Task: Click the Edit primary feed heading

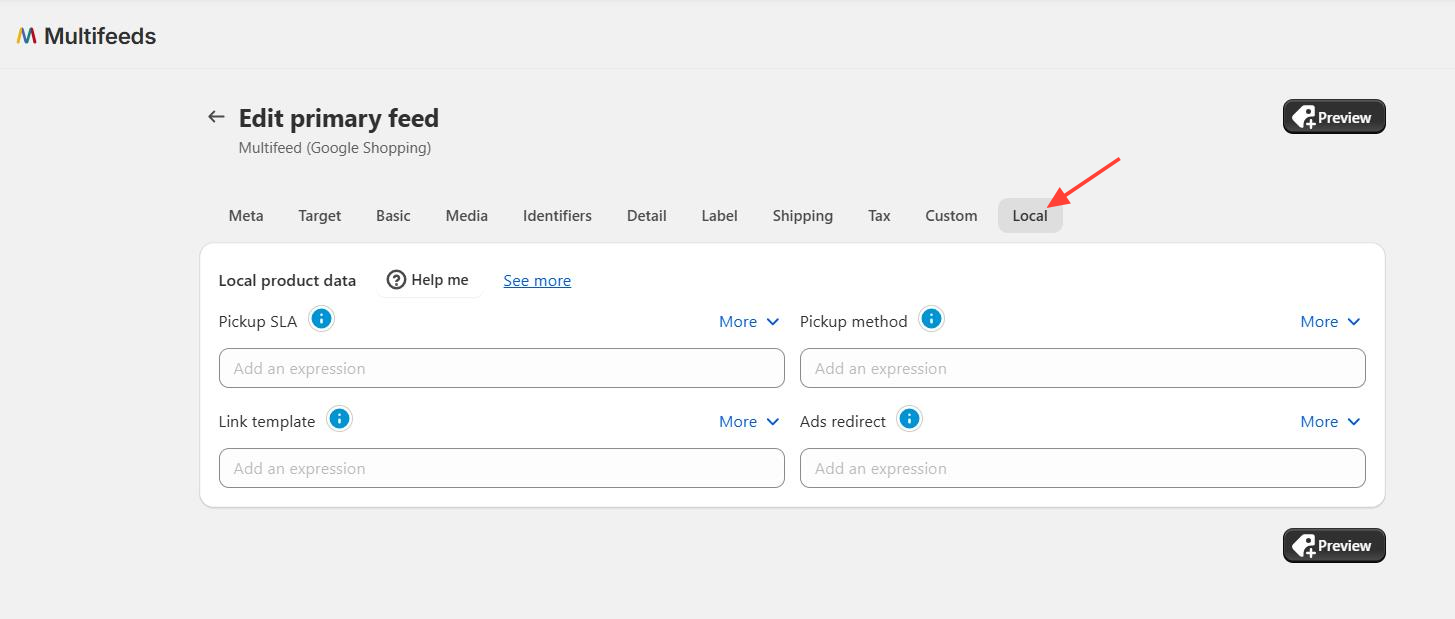Action: click(339, 118)
